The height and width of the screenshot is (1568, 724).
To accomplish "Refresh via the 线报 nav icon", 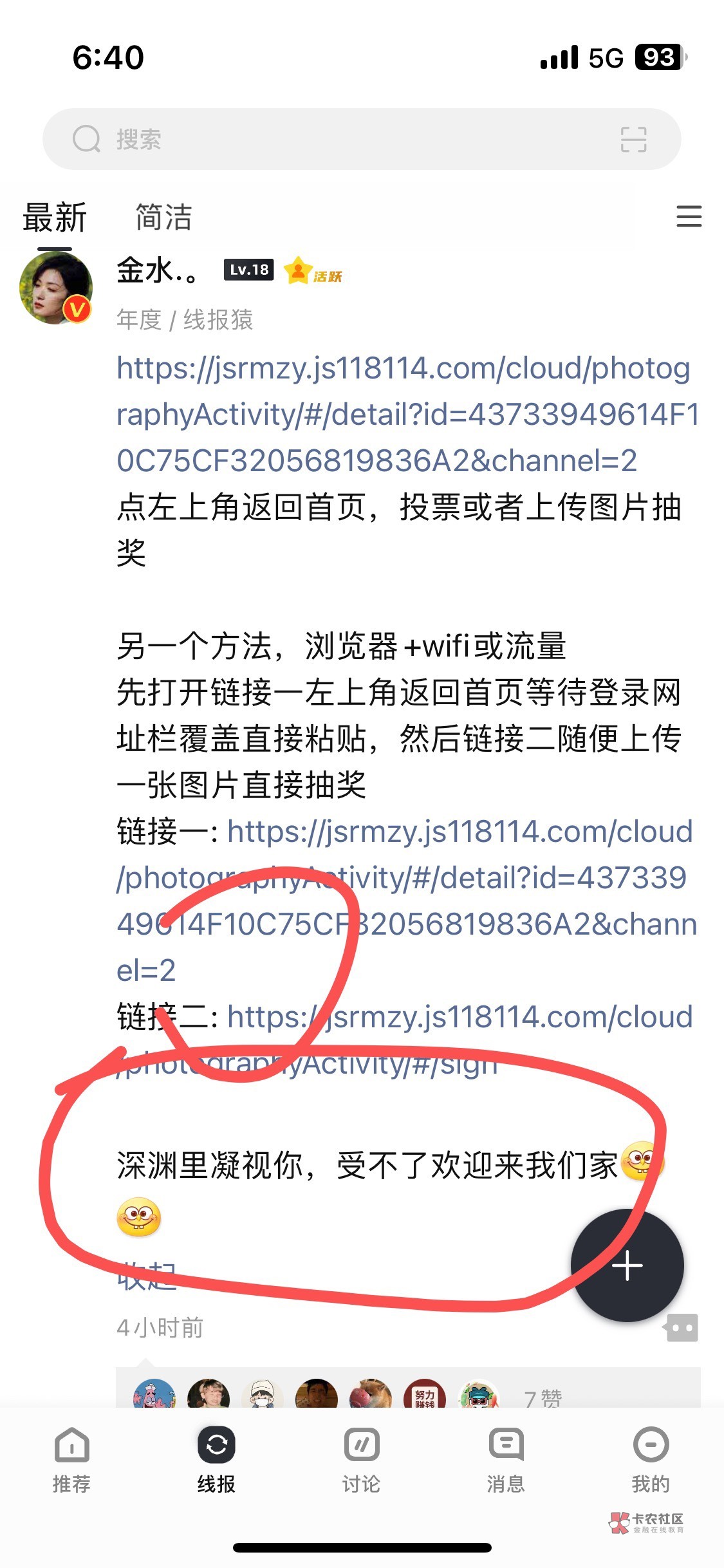I will click(x=216, y=1445).
